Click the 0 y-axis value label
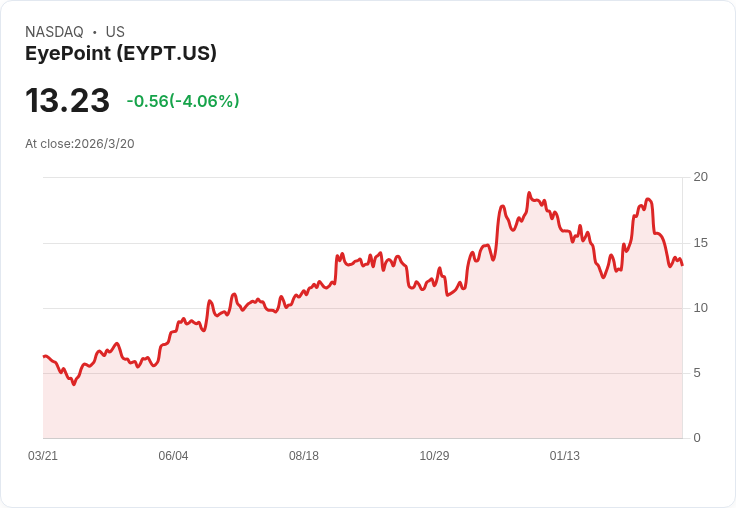This screenshot has width=736, height=508. (x=698, y=438)
